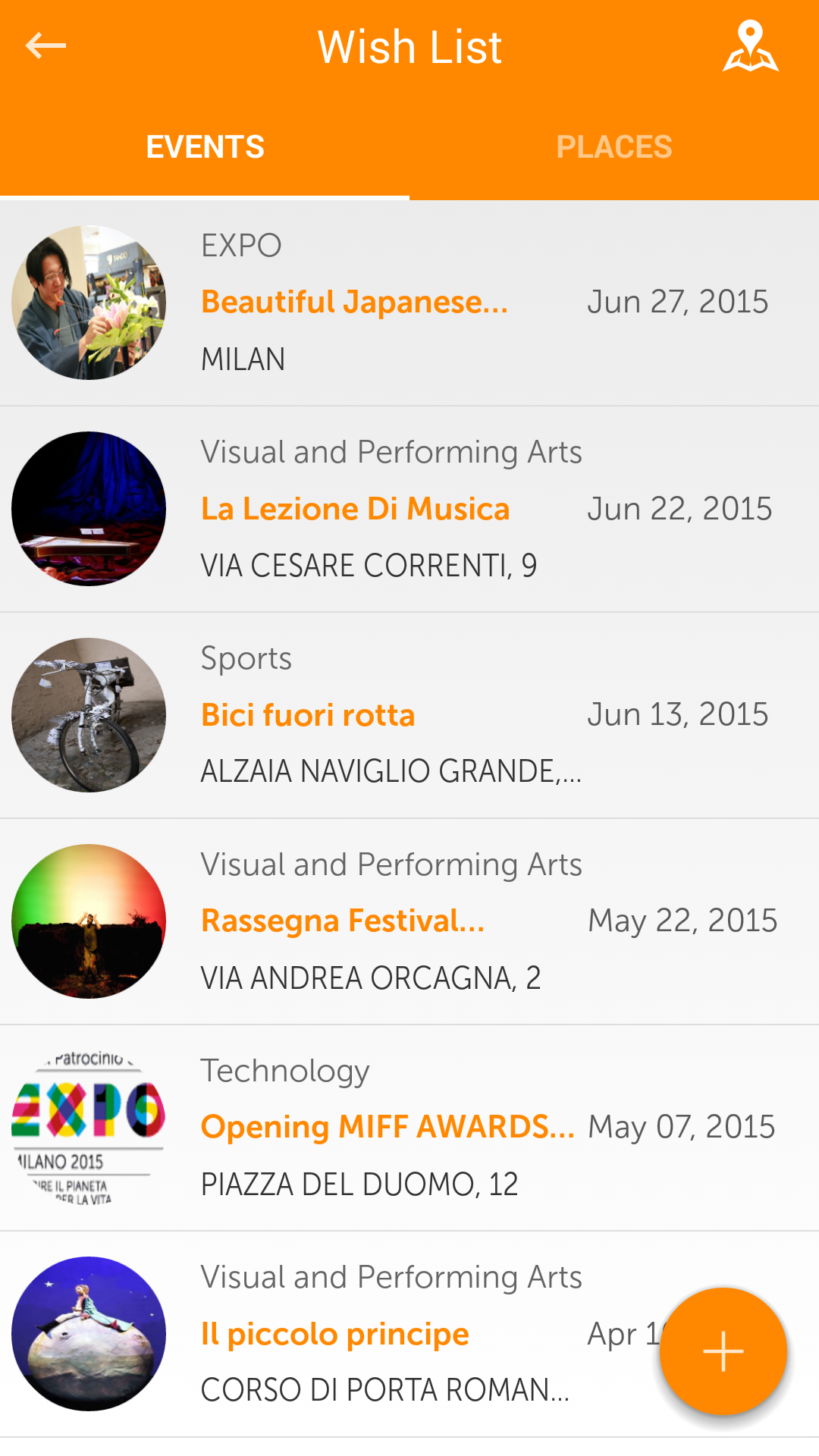Screen dimensions: 819x1456
Task: Open the Beautiful Japanese event thumbnail
Action: tap(89, 303)
